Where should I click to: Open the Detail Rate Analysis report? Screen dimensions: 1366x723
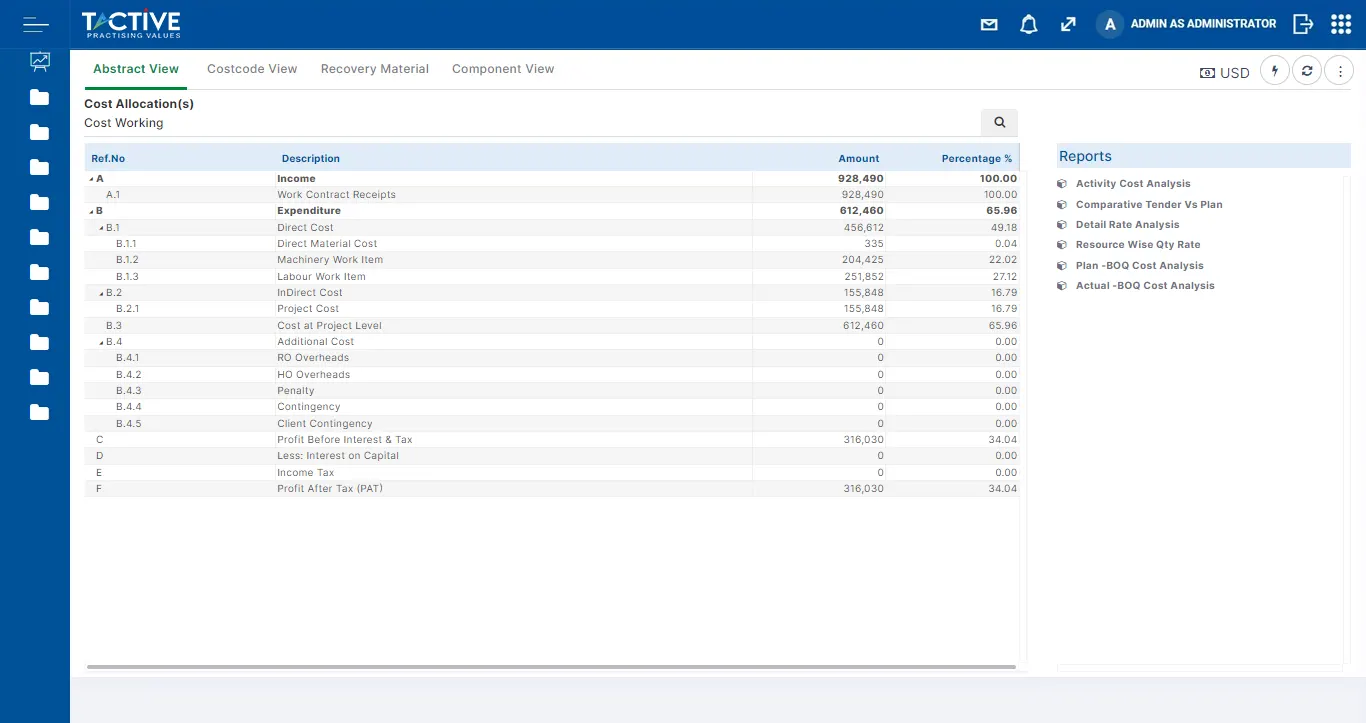pyautogui.click(x=1127, y=225)
